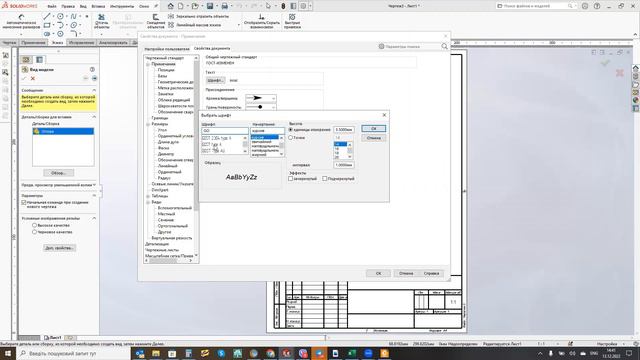640x360 pixels.
Task: Open the Tools menu
Action: 122,7
